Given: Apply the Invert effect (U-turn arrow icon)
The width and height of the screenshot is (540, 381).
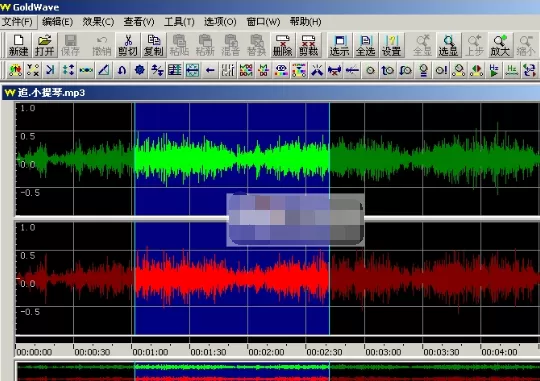Looking at the screenshot, I should pyautogui.click(x=122, y=70).
